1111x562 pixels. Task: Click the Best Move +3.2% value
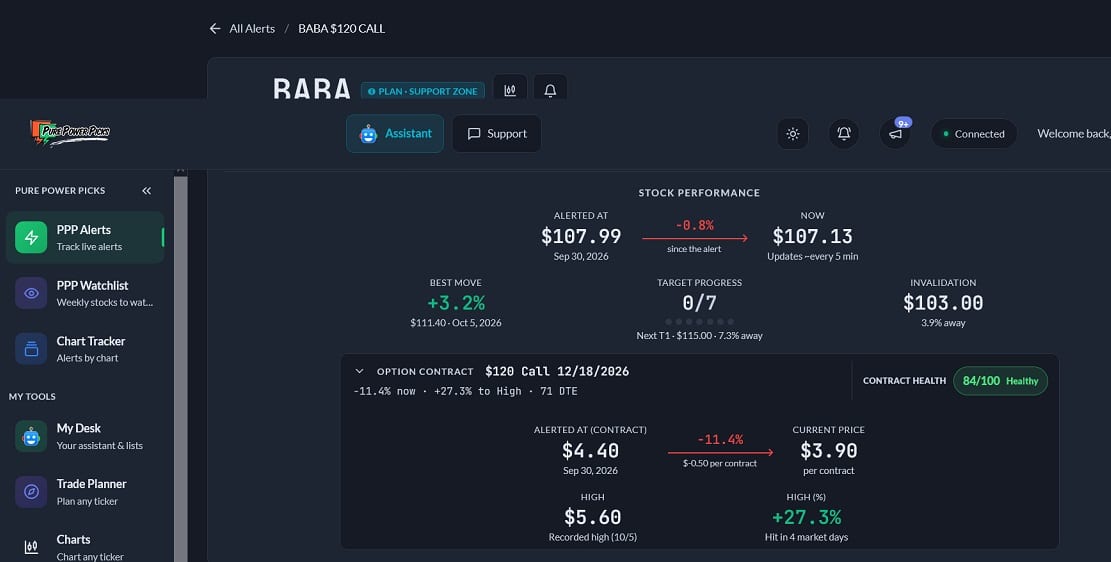point(456,303)
